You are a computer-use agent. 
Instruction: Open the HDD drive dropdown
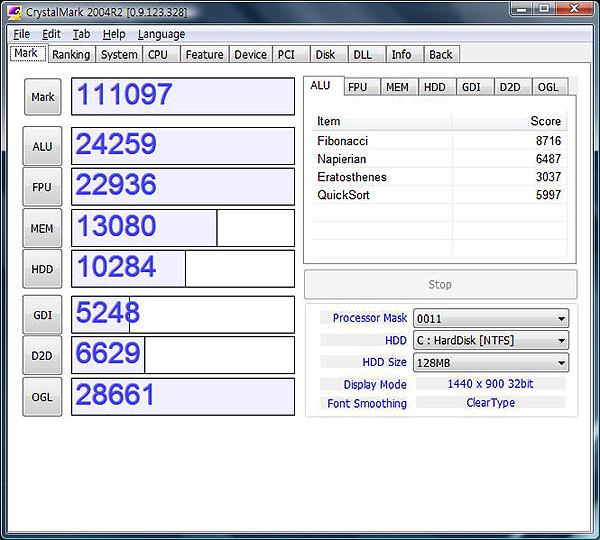[x=491, y=340]
